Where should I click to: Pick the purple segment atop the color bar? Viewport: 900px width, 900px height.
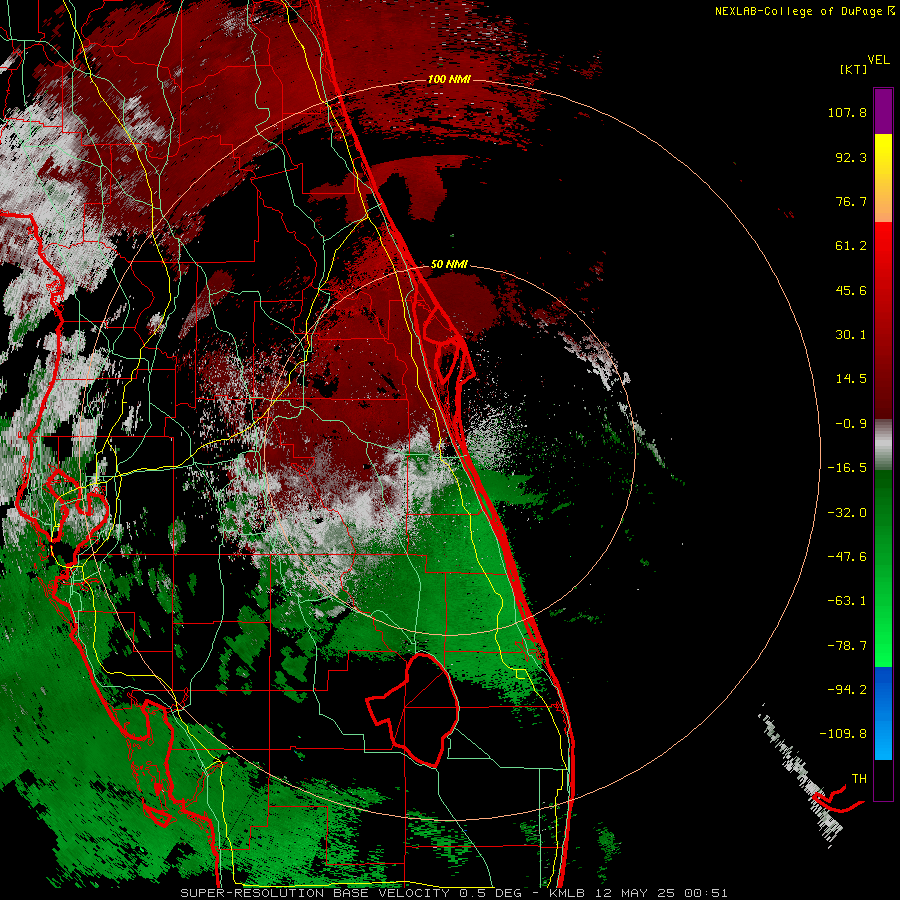tap(883, 111)
